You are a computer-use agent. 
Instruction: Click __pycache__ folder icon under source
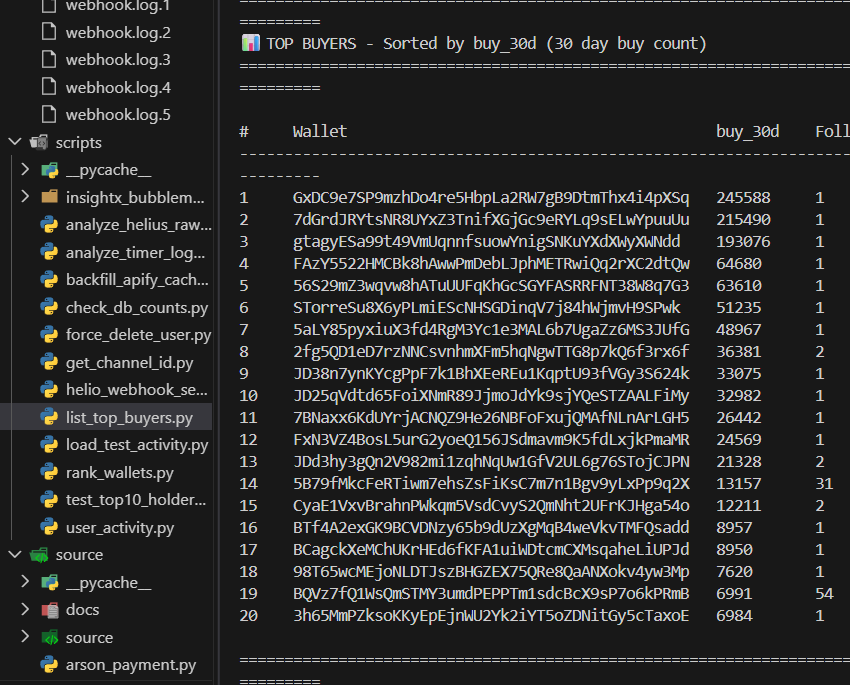(49, 583)
